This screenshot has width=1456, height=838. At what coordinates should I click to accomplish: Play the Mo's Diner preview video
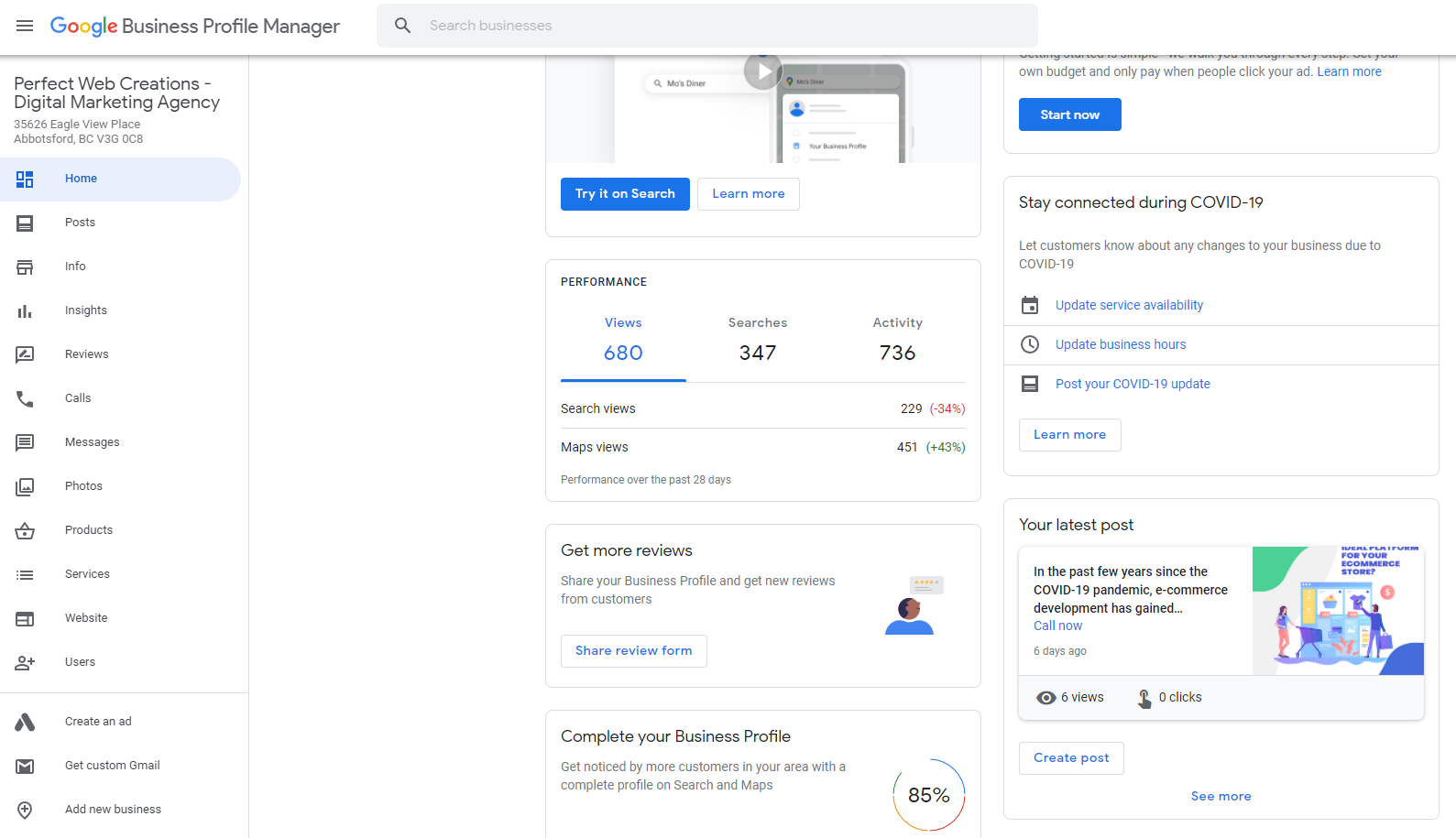click(x=762, y=71)
